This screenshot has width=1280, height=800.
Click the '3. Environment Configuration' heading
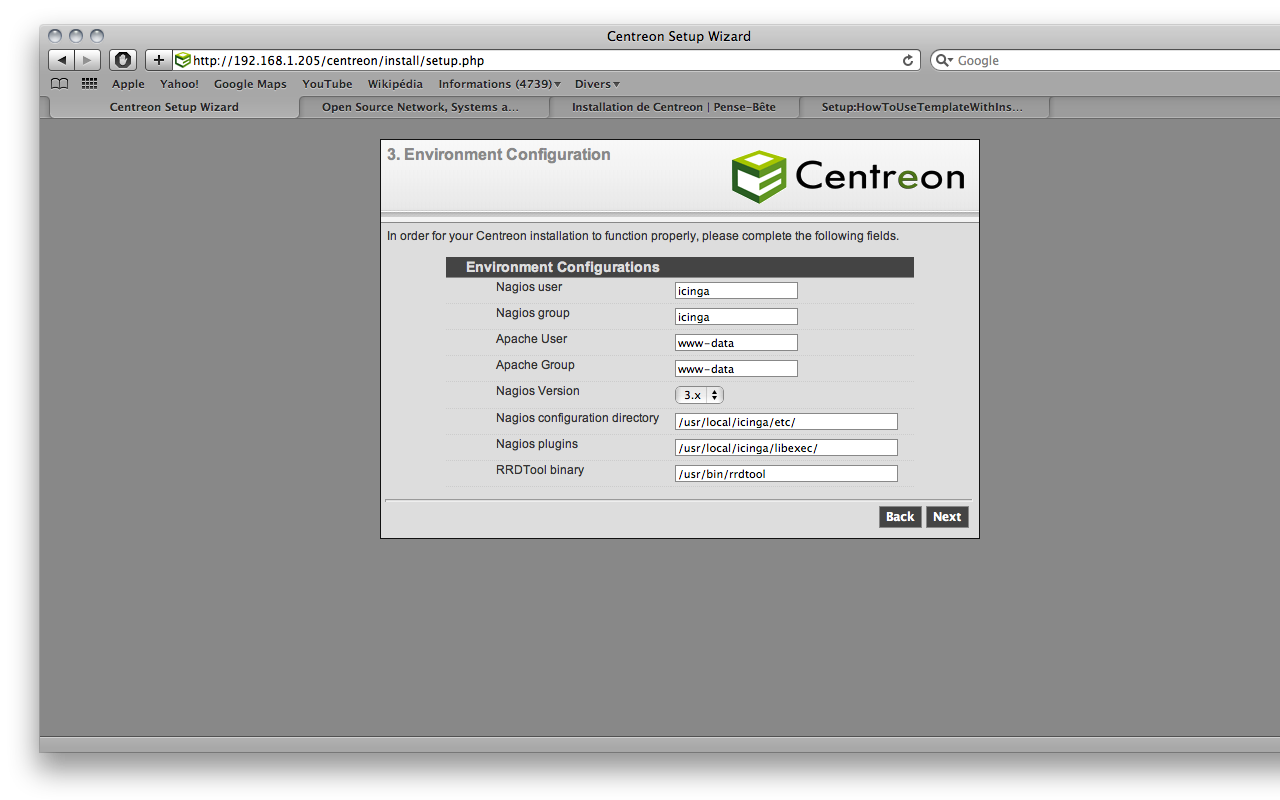click(x=498, y=155)
